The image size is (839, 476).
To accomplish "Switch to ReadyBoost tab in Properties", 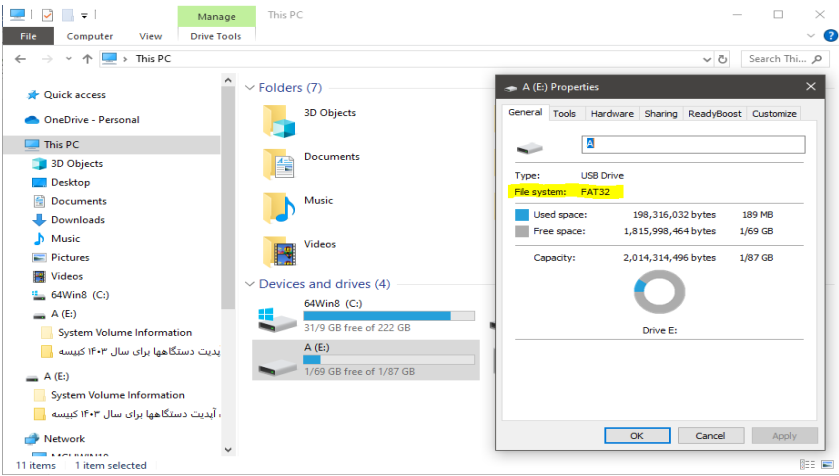I will (714, 113).
